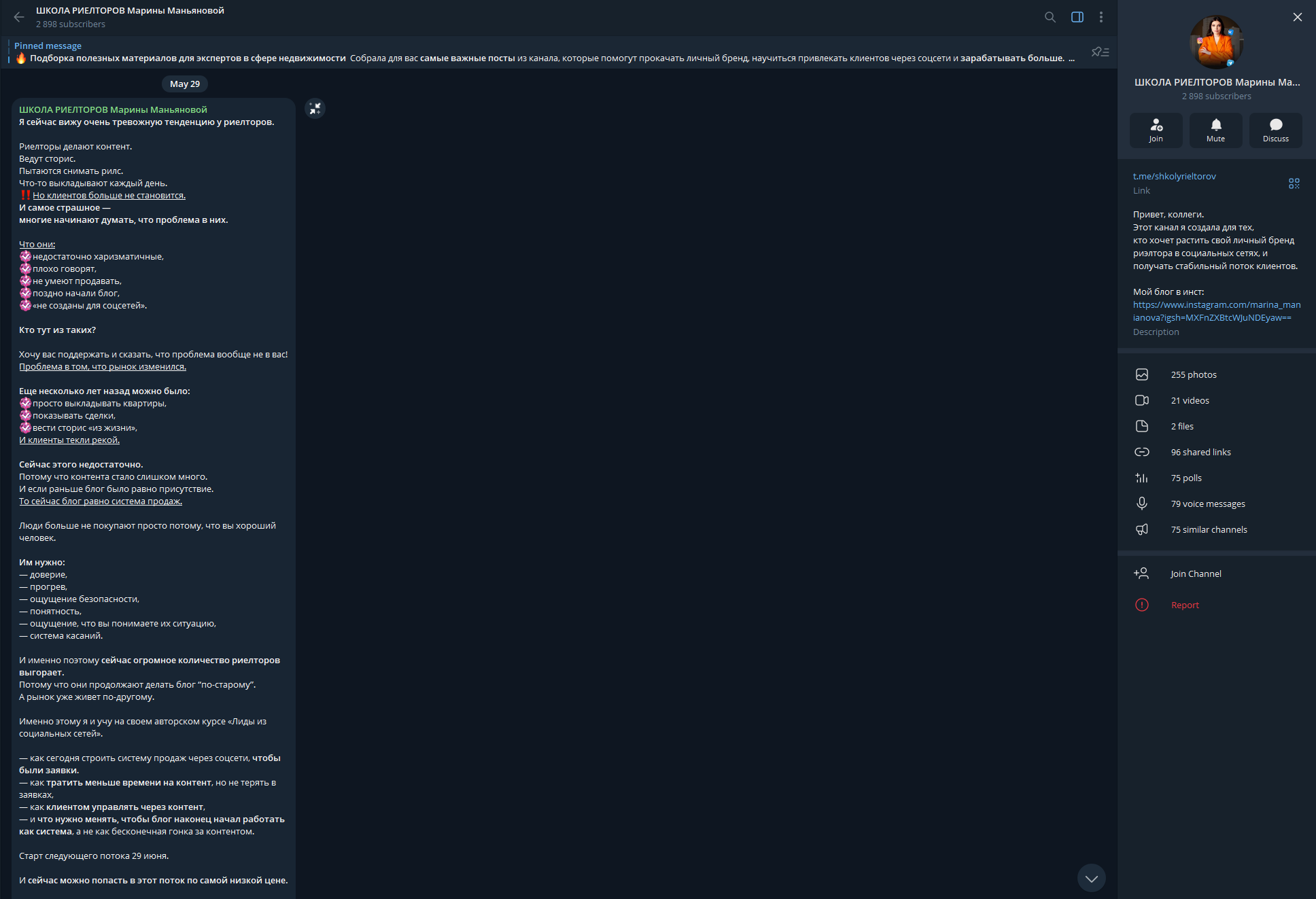
Task: Show the channel QR code icon
Action: [x=1294, y=183]
